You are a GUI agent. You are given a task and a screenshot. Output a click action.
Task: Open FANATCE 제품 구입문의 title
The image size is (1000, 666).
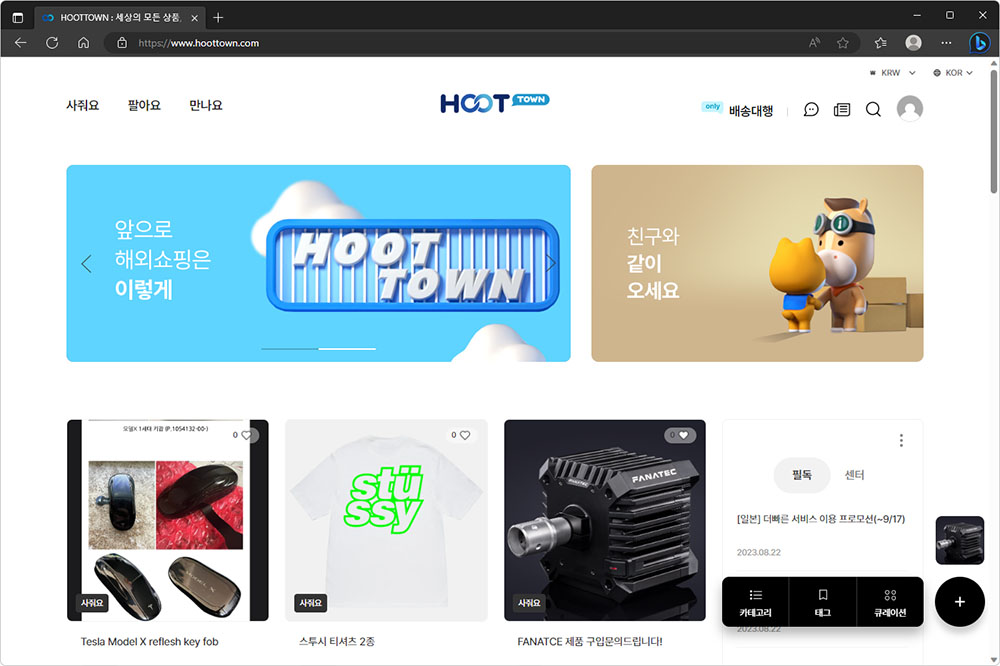point(590,642)
